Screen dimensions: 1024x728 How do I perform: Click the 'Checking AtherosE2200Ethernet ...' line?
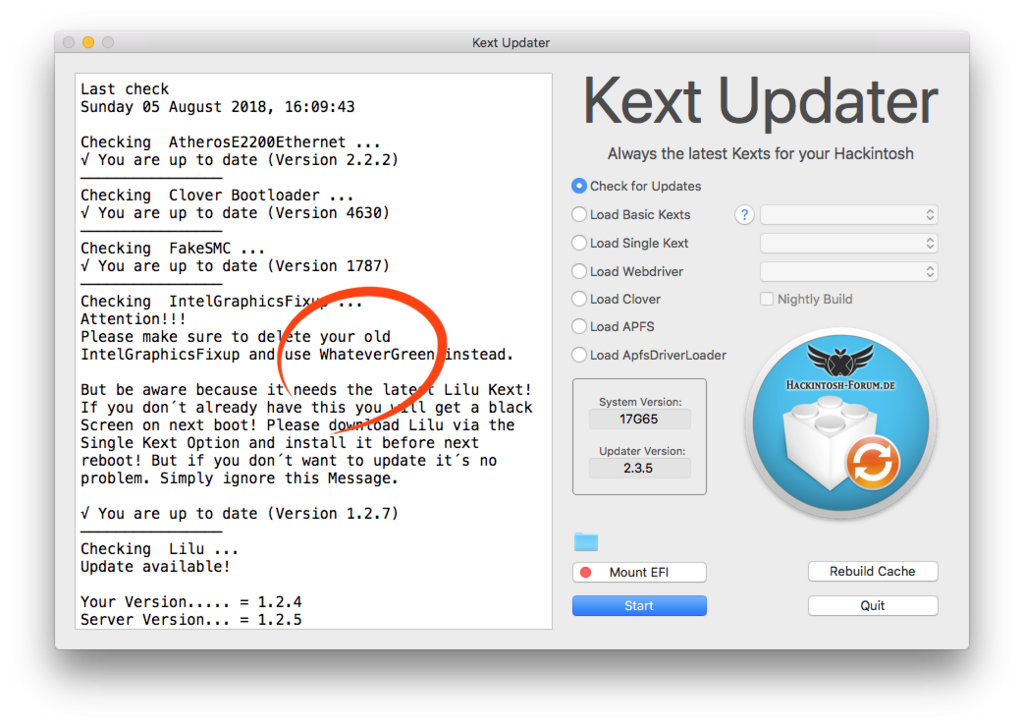231,142
